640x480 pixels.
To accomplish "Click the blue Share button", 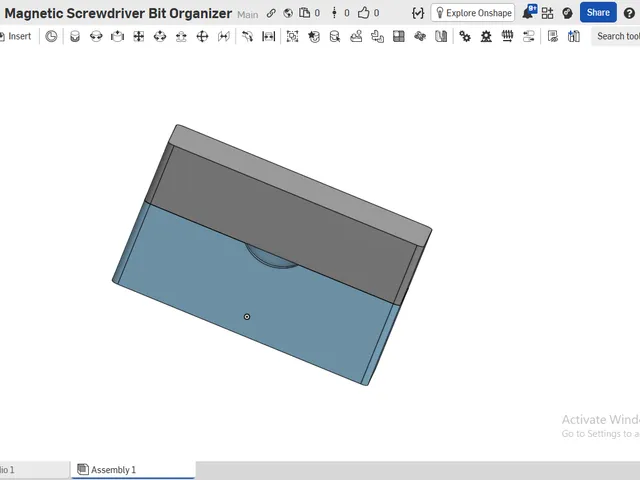I will 598,12.
